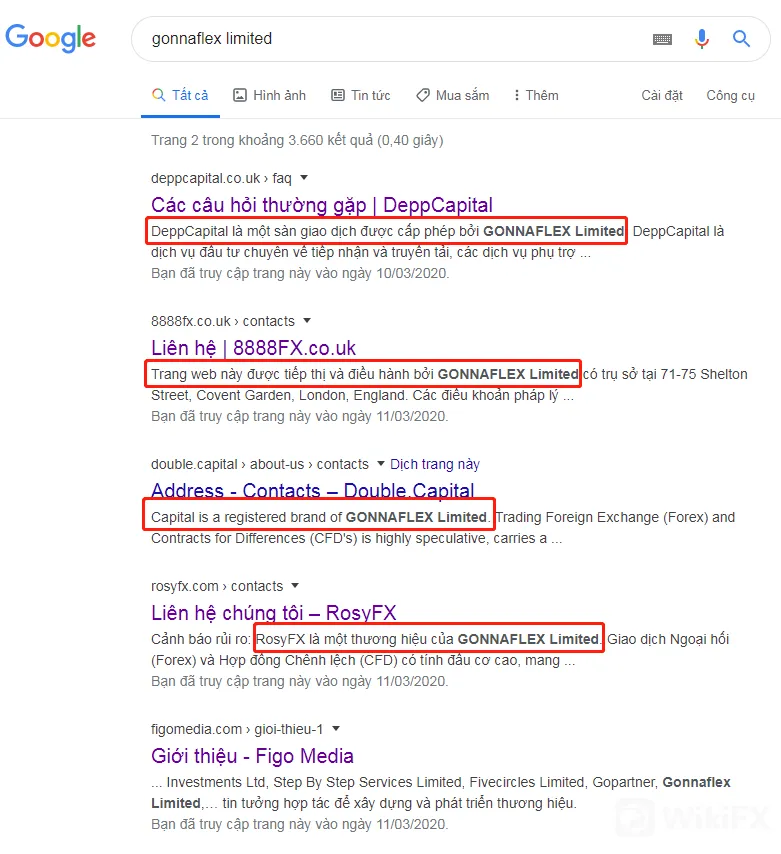Click the double.capital › about-us › contacts URL
Viewport: 781px width, 854px height.
tap(260, 464)
